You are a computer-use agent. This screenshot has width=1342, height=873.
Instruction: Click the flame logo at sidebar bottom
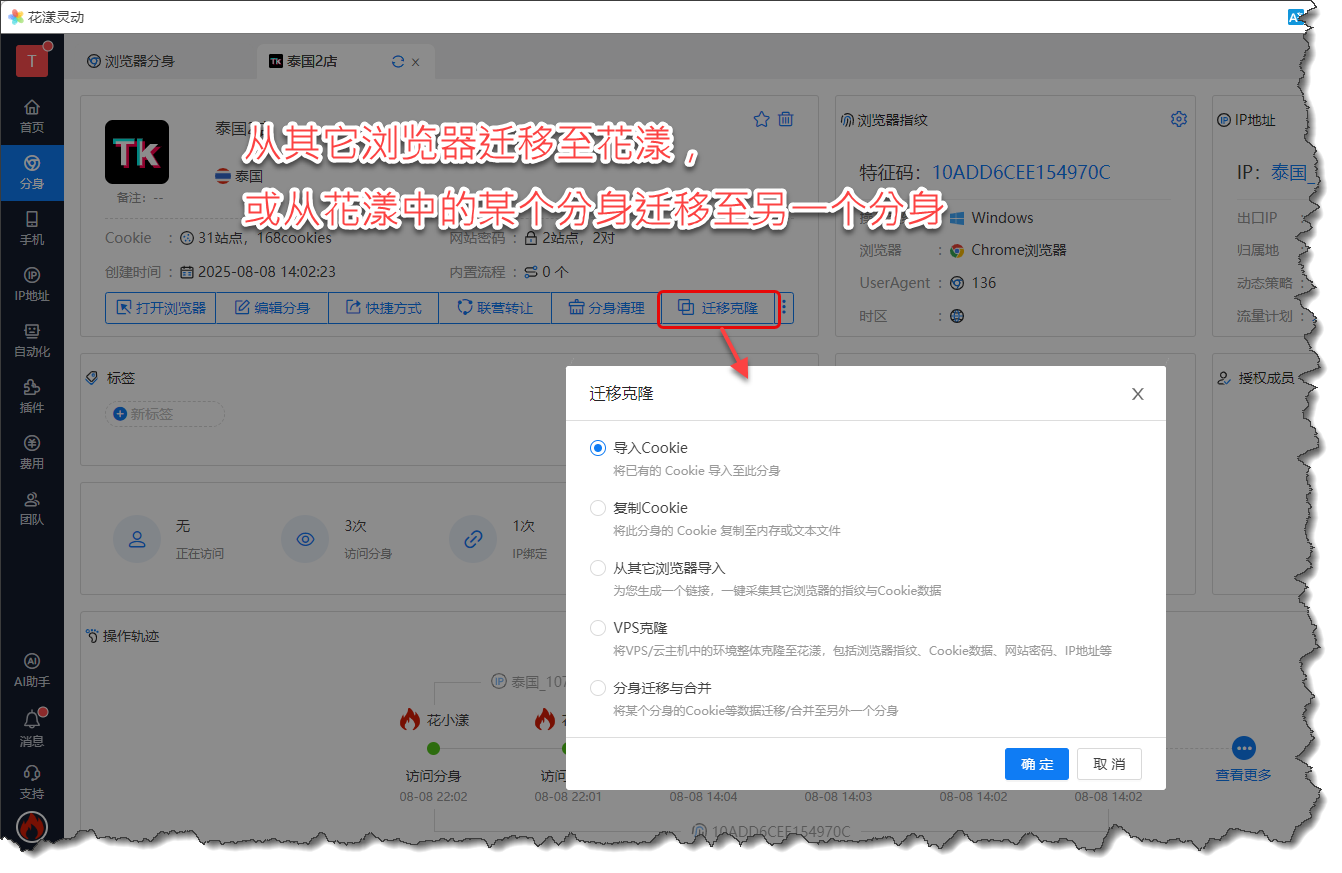coord(32,827)
